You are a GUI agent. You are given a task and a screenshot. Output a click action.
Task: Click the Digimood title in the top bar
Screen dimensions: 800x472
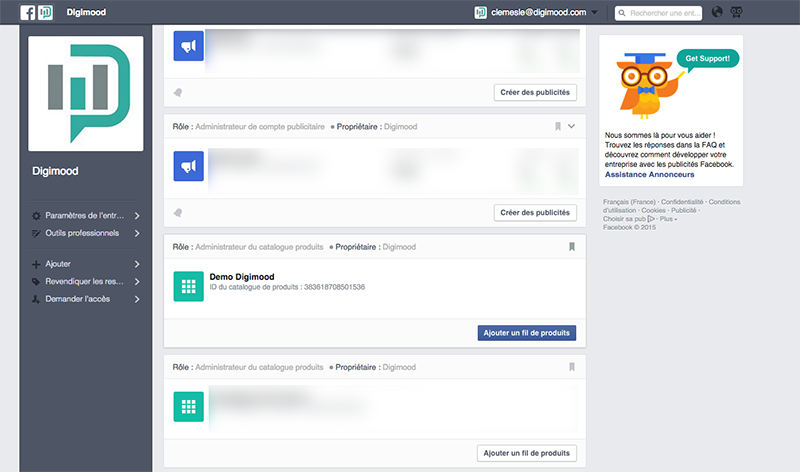[86, 12]
